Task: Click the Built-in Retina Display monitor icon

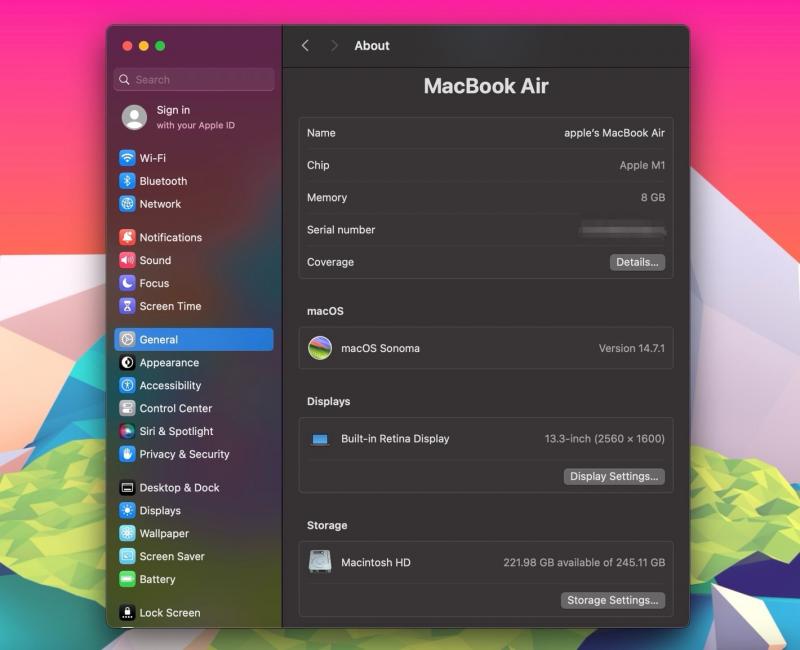Action: (320, 439)
